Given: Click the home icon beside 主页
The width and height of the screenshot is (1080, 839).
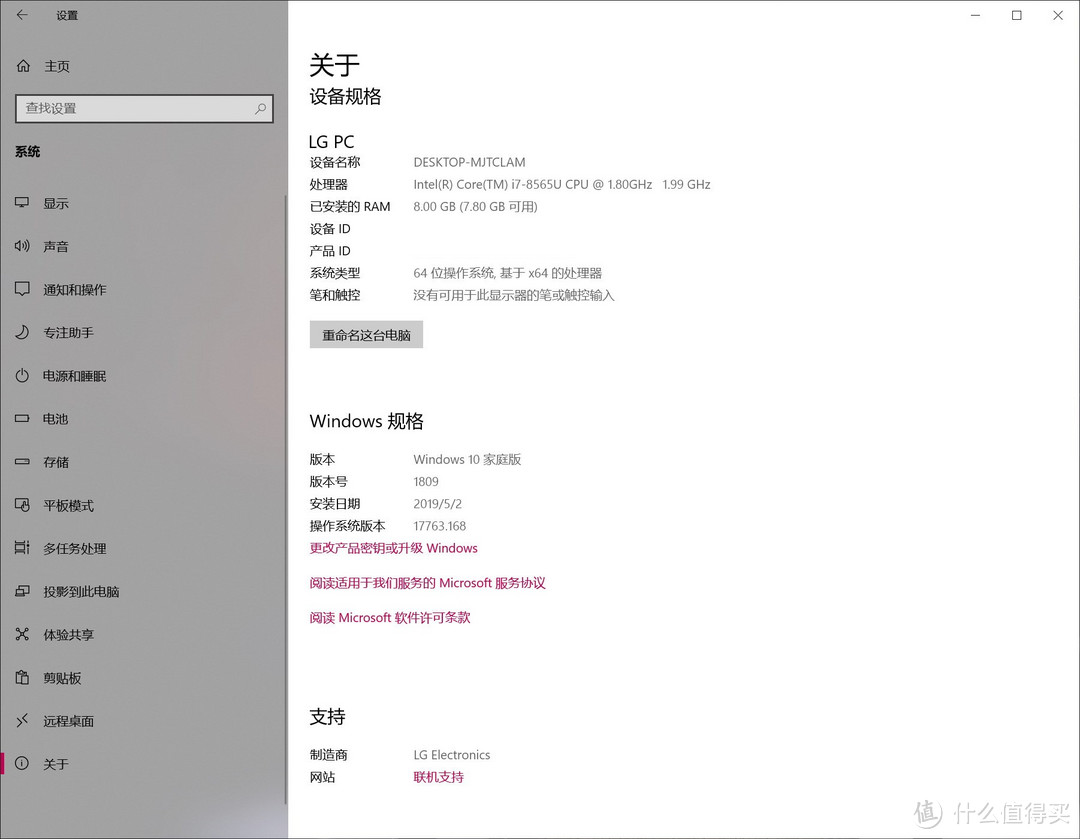Looking at the screenshot, I should click(23, 66).
